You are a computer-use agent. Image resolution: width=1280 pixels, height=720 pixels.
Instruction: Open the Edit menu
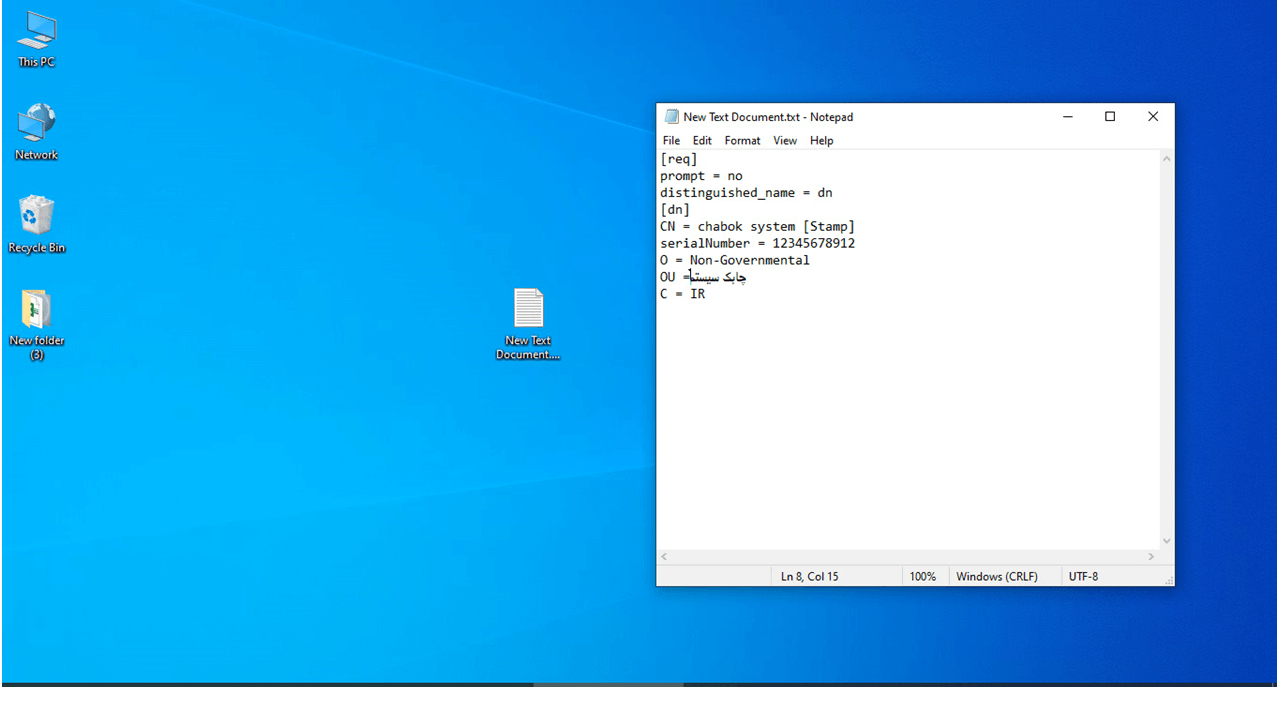point(702,141)
